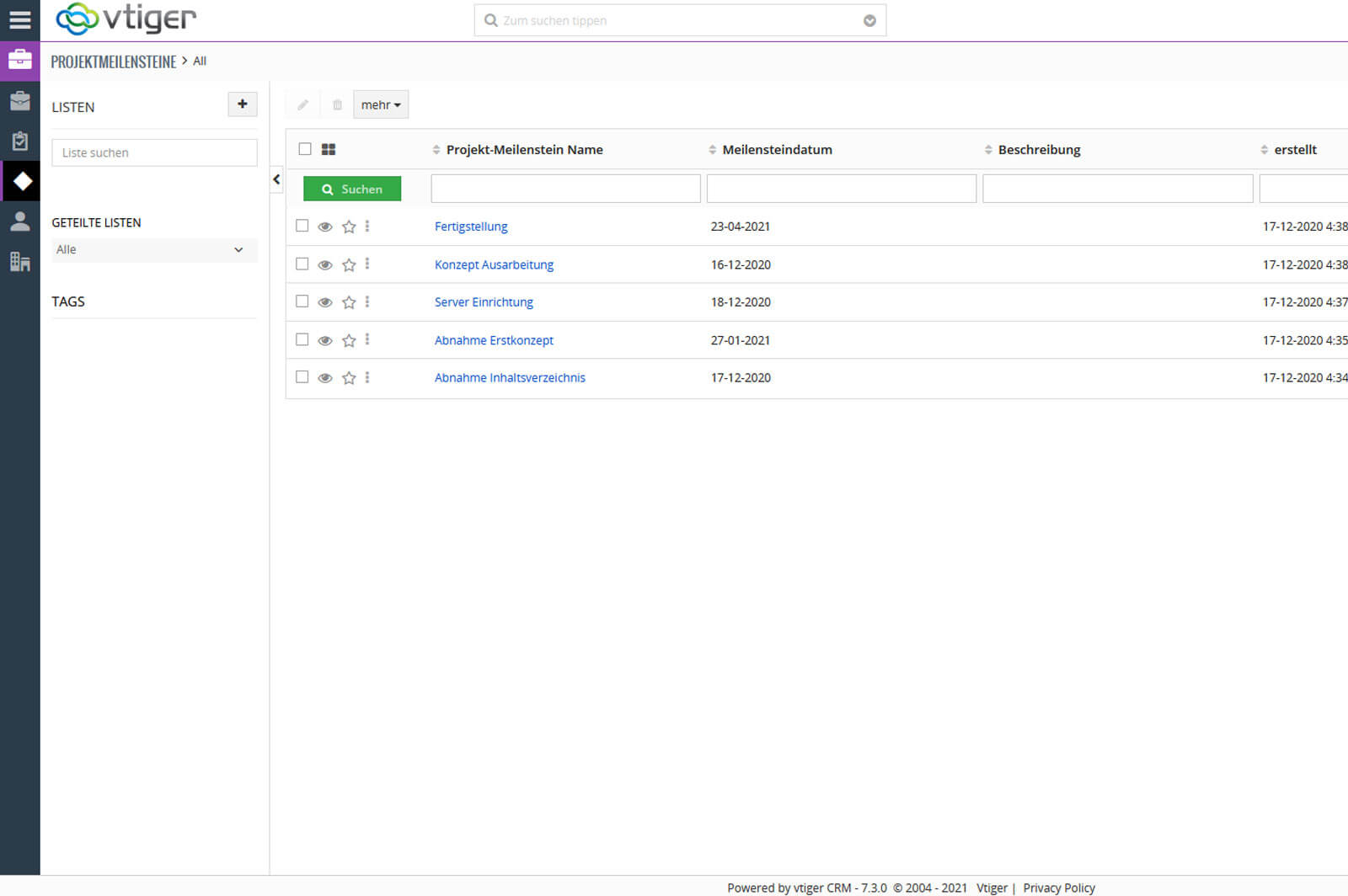This screenshot has width=1348, height=896.
Task: Open the contacts person sidebar icon
Action: (x=19, y=221)
